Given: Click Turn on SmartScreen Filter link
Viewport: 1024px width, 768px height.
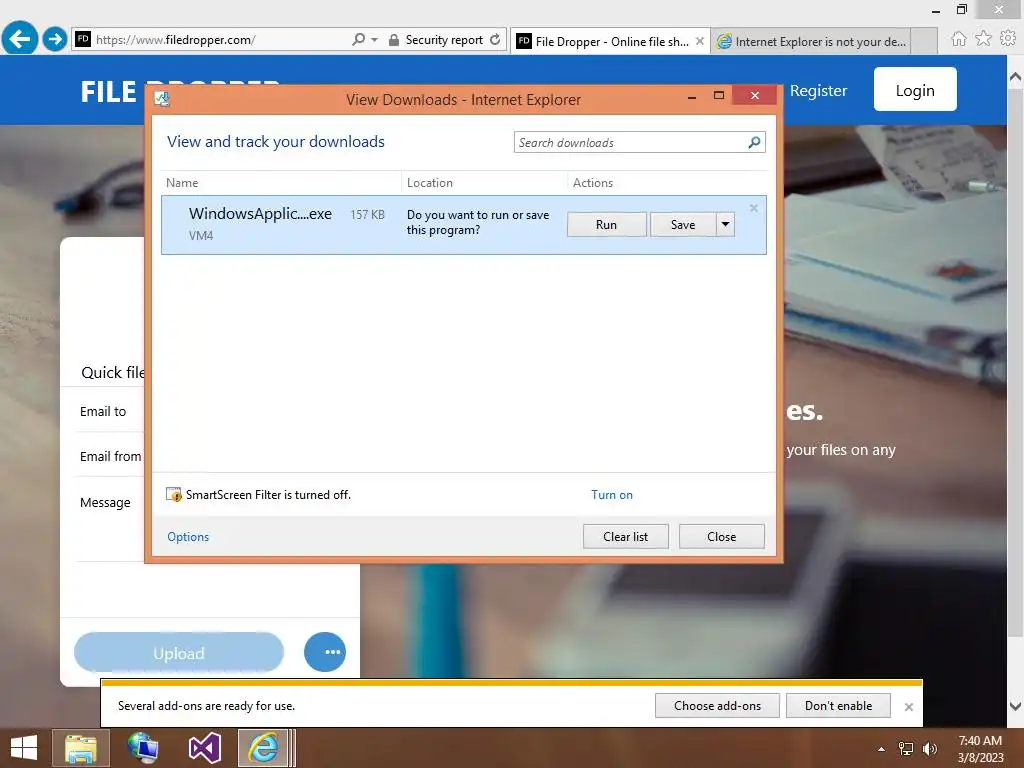Looking at the screenshot, I should (612, 495).
